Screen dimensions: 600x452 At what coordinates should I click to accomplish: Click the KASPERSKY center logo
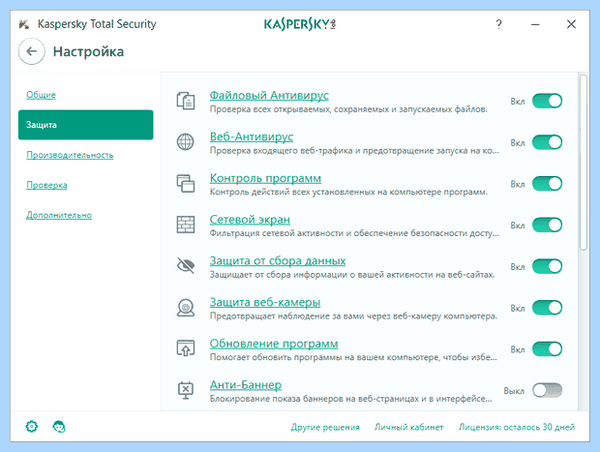[x=300, y=24]
